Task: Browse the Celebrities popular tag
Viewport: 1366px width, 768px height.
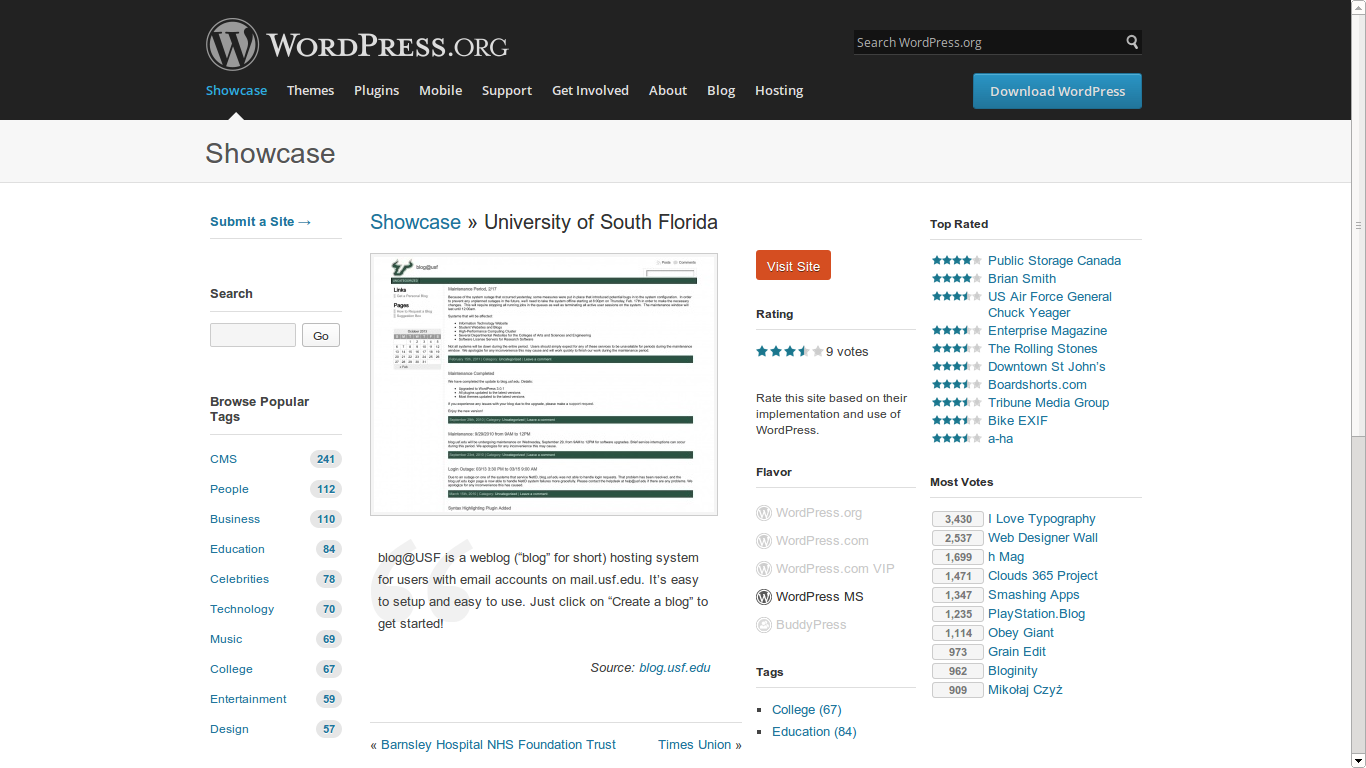Action: pyautogui.click(x=239, y=579)
